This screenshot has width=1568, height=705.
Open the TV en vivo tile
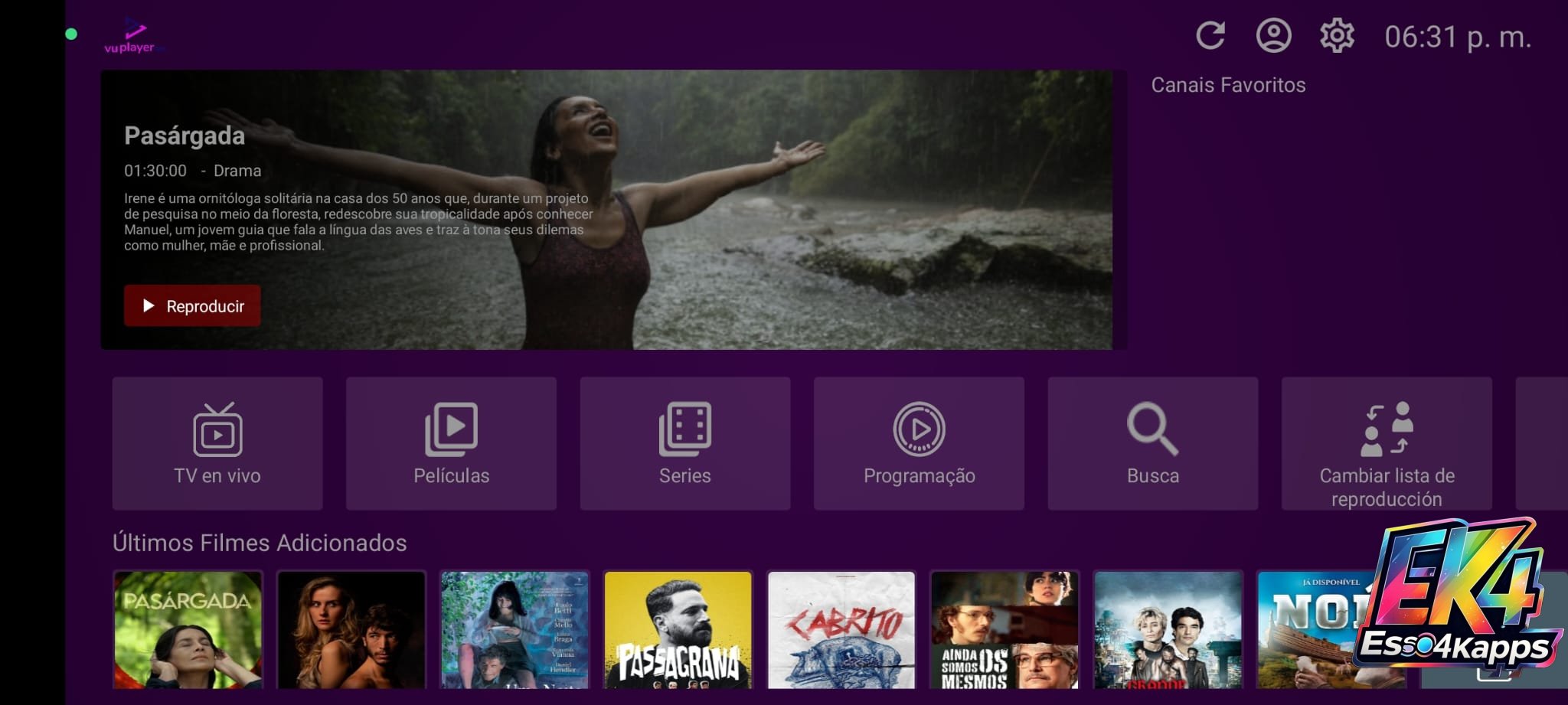pyautogui.click(x=217, y=443)
